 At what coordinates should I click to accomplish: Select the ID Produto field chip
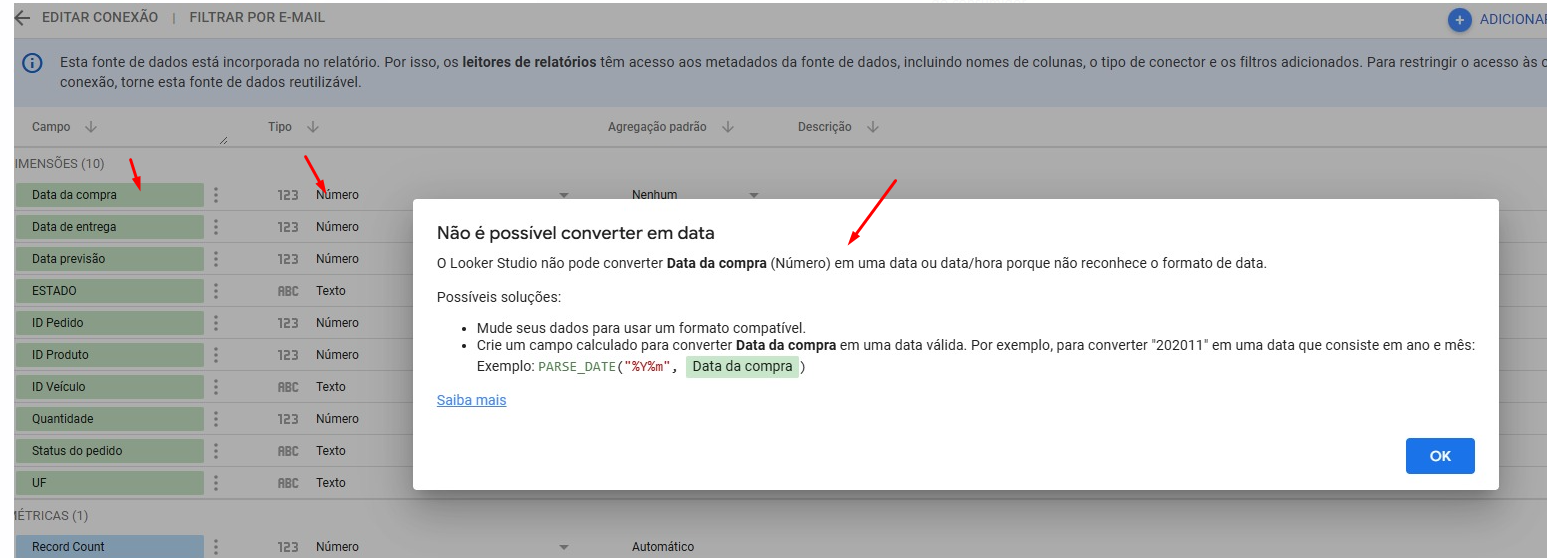pos(109,355)
